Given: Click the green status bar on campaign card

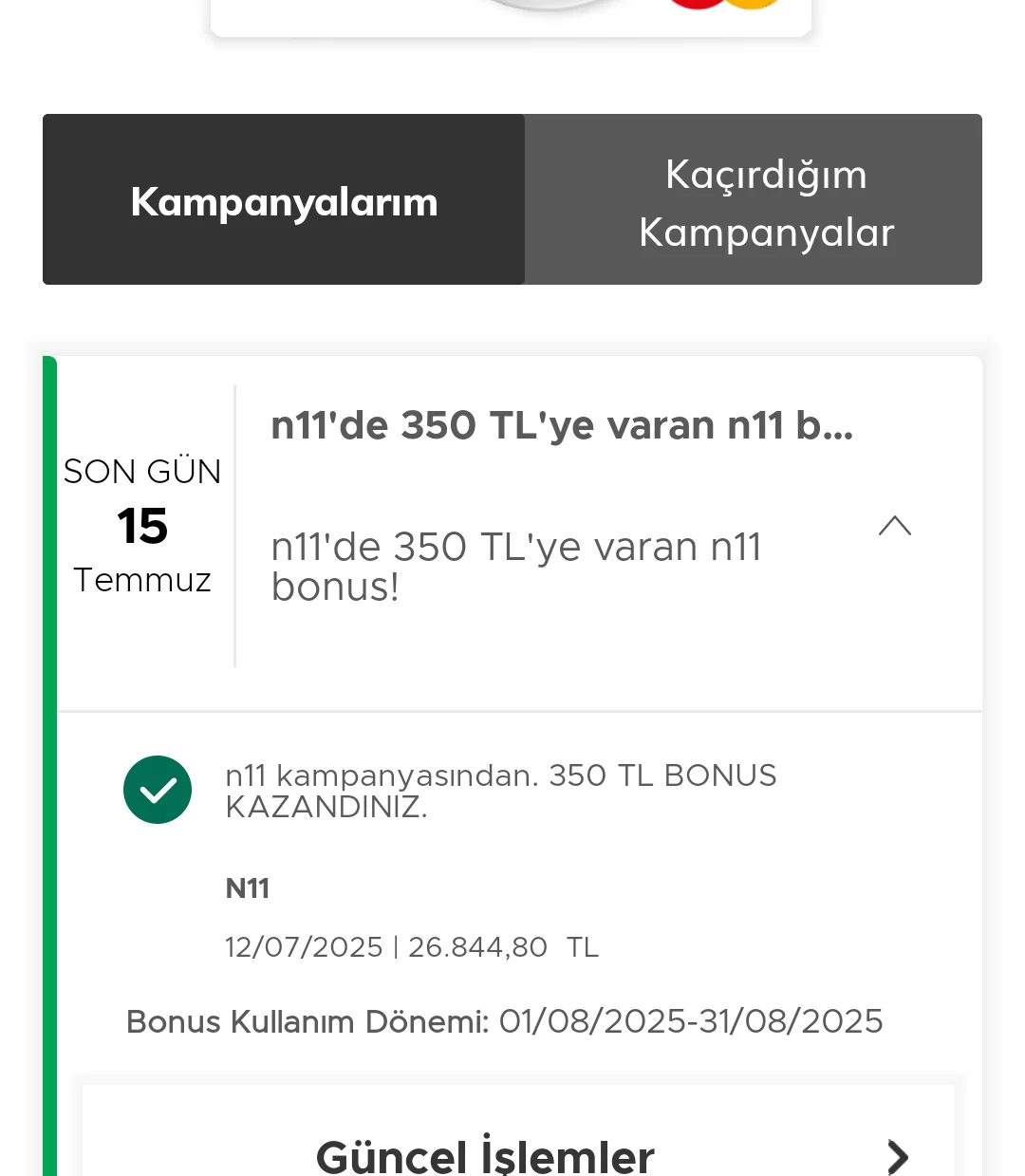Looking at the screenshot, I should click(49, 759).
